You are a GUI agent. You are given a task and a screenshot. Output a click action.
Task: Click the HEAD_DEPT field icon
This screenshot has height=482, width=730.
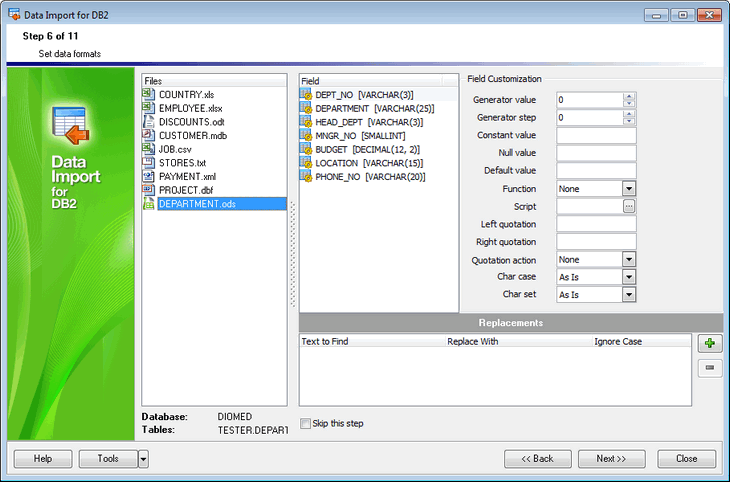tap(306, 122)
